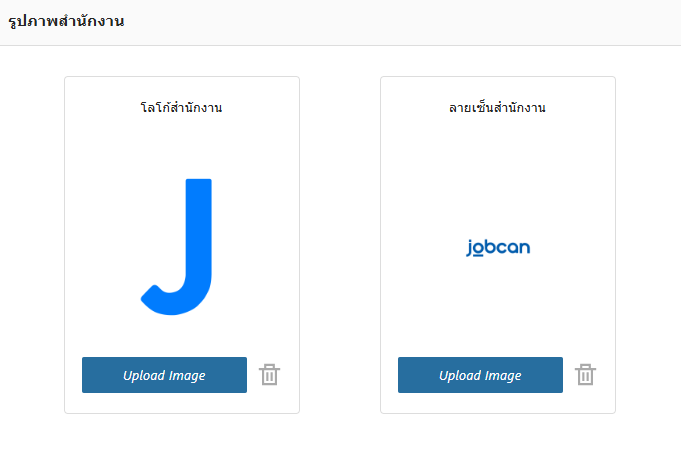The width and height of the screenshot is (681, 457).
Task: Clear the jobcan signature with its delete icon
Action: click(x=586, y=375)
